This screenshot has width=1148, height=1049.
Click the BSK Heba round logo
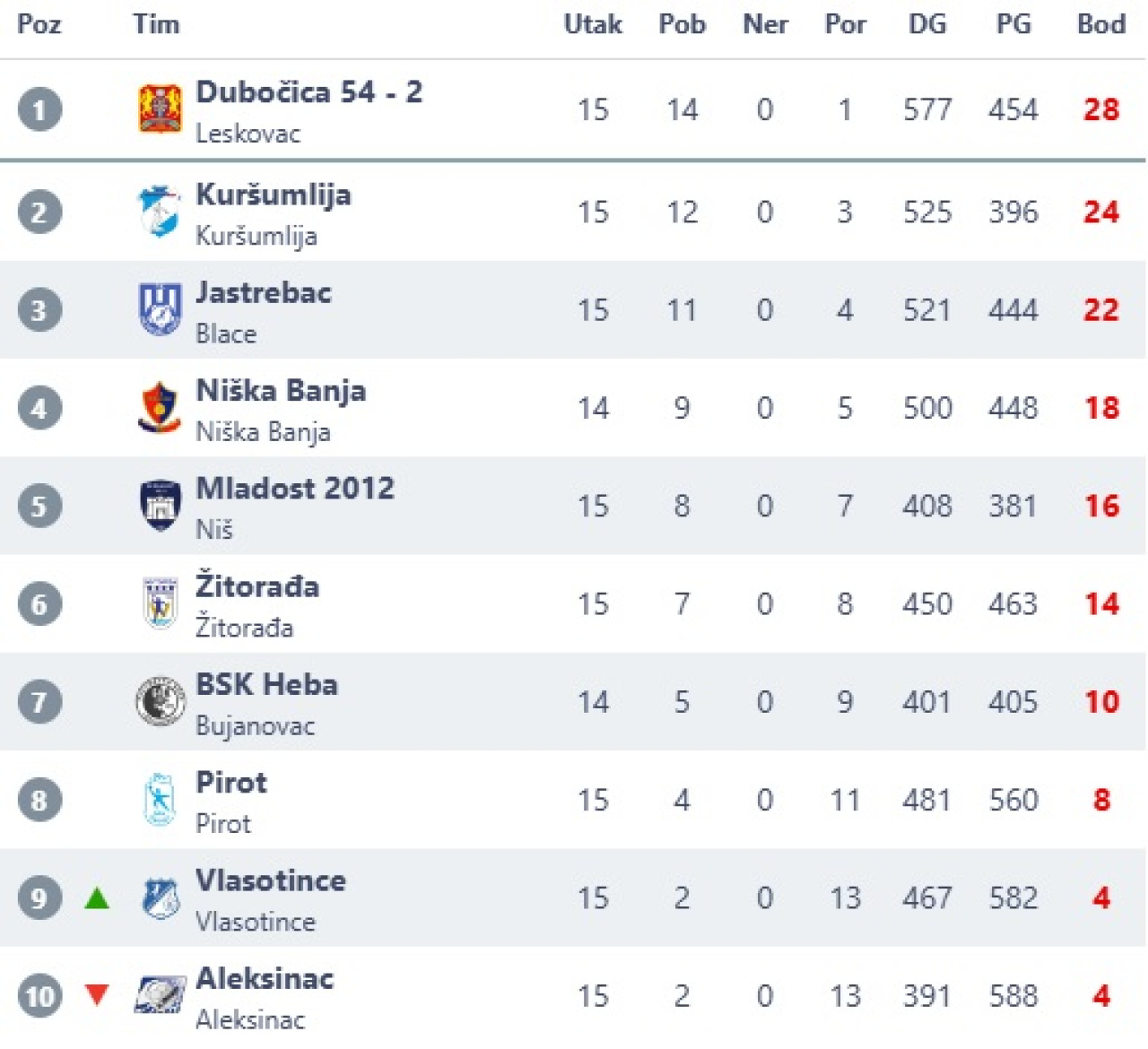[160, 701]
